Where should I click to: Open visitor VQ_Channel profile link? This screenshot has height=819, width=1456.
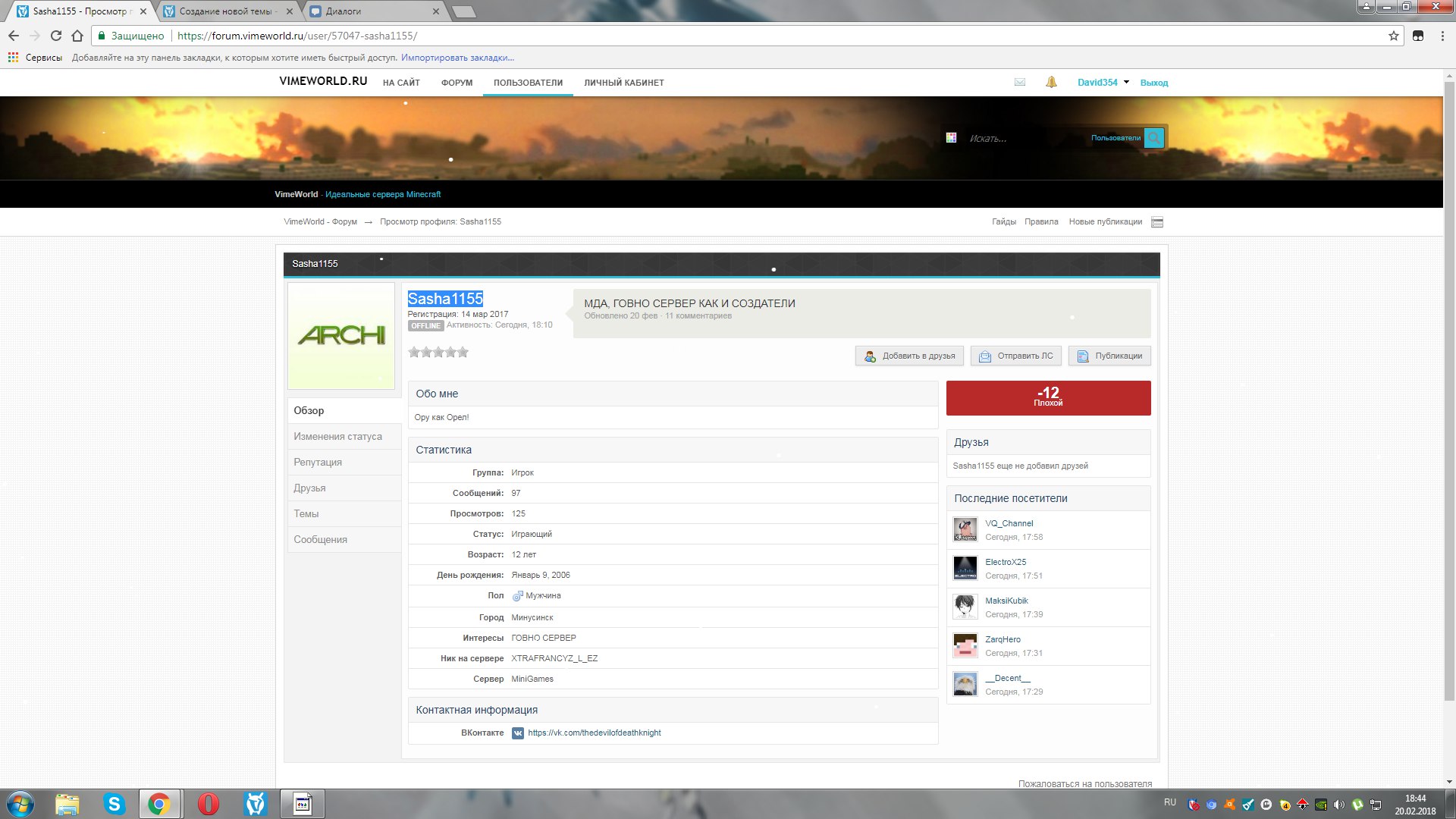[x=1009, y=523]
